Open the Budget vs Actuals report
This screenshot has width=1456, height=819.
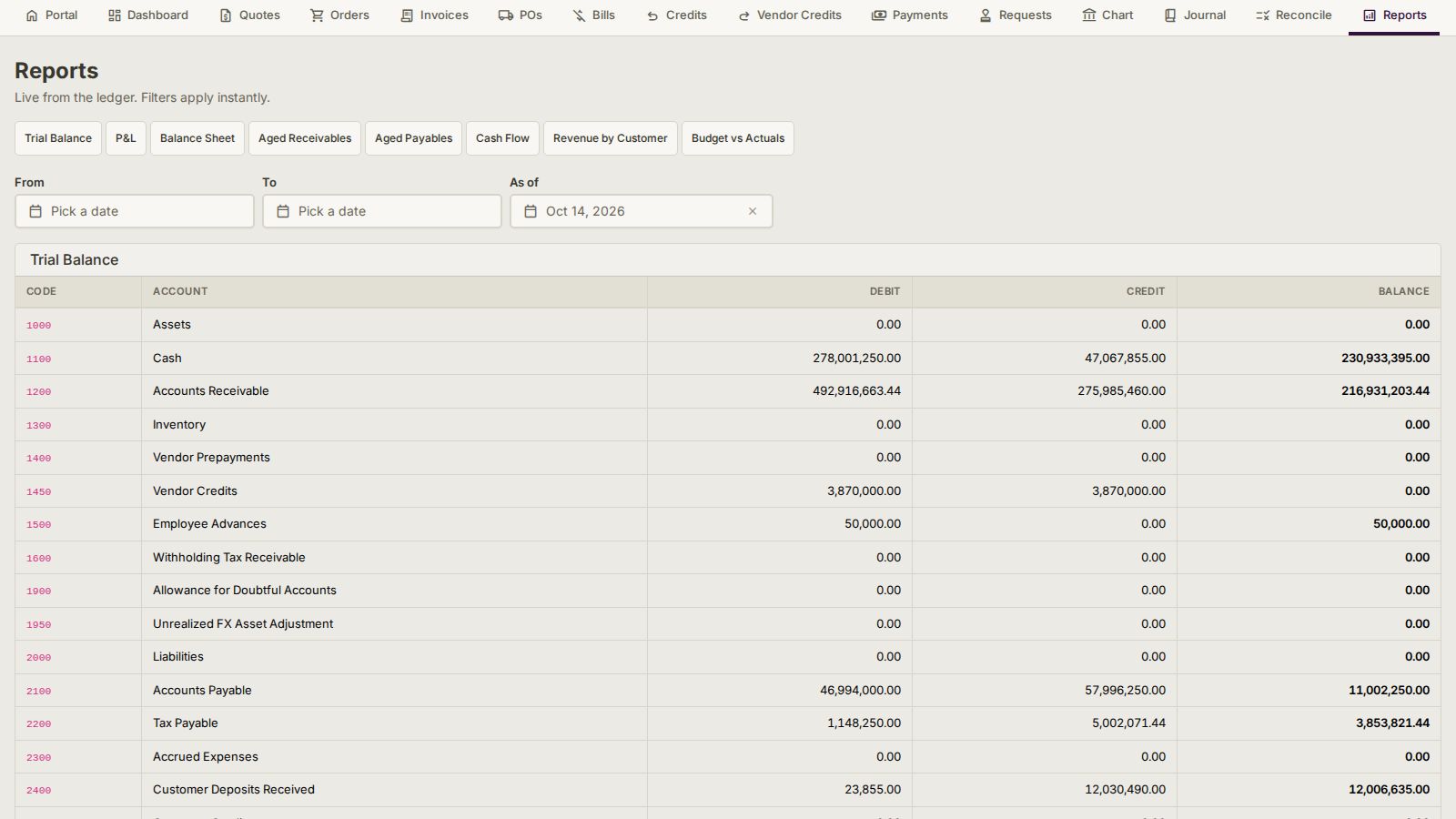pyautogui.click(x=738, y=138)
